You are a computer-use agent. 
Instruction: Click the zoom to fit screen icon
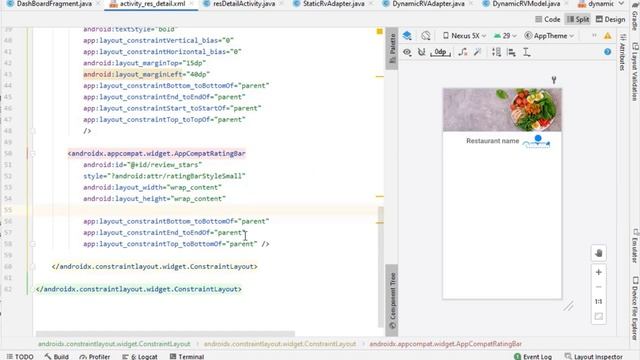pyautogui.click(x=598, y=316)
